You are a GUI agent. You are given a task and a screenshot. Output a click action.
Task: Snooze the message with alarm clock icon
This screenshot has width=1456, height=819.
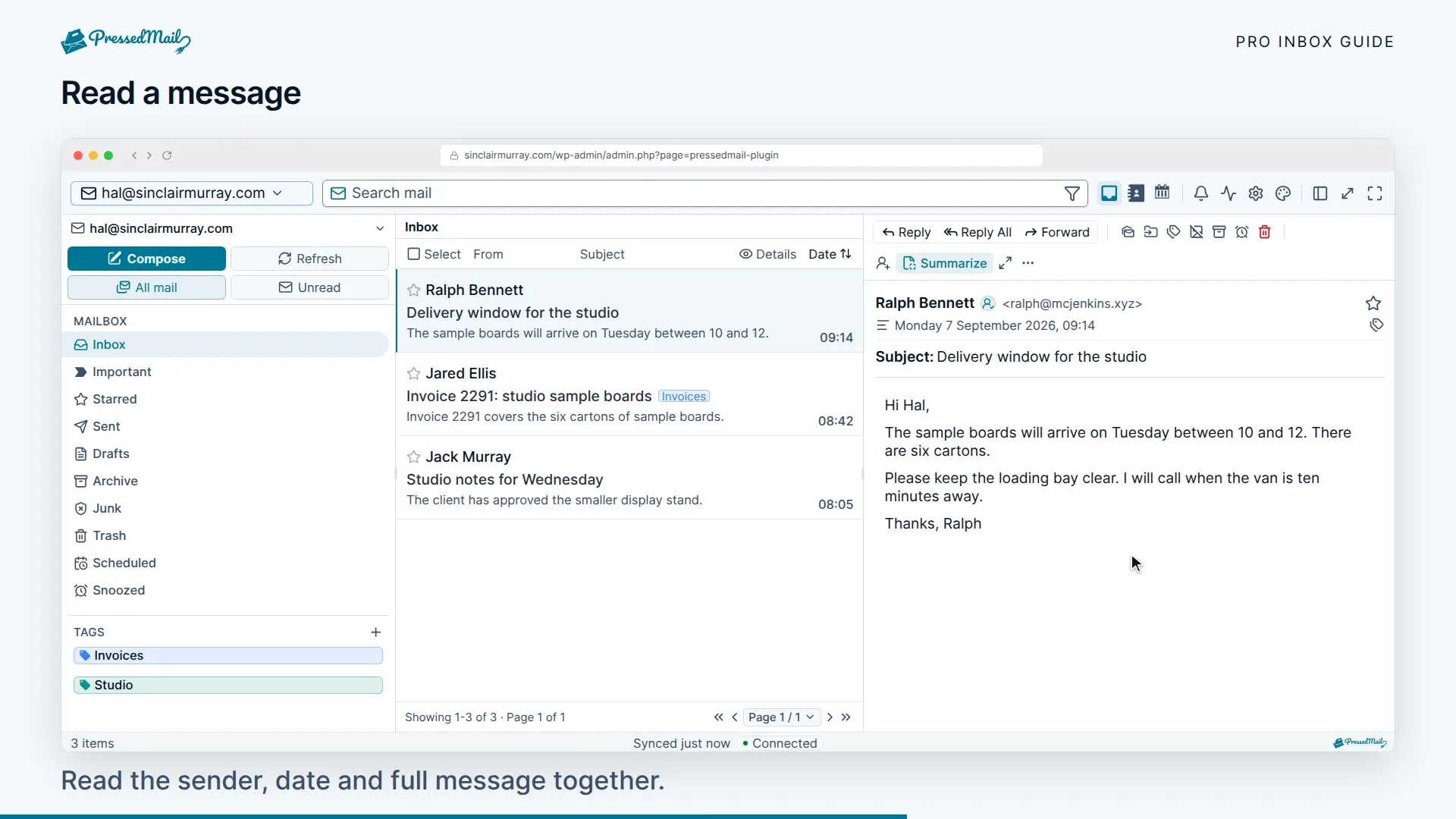coord(1241,232)
